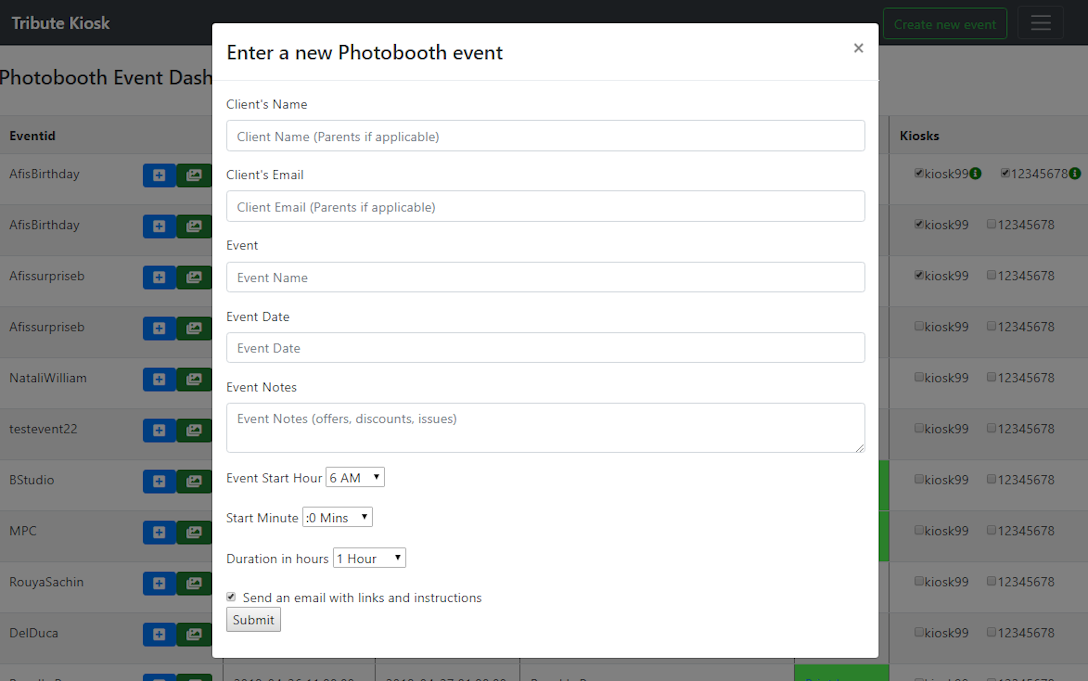
Task: Open the Event Start Hour dropdown
Action: click(355, 478)
